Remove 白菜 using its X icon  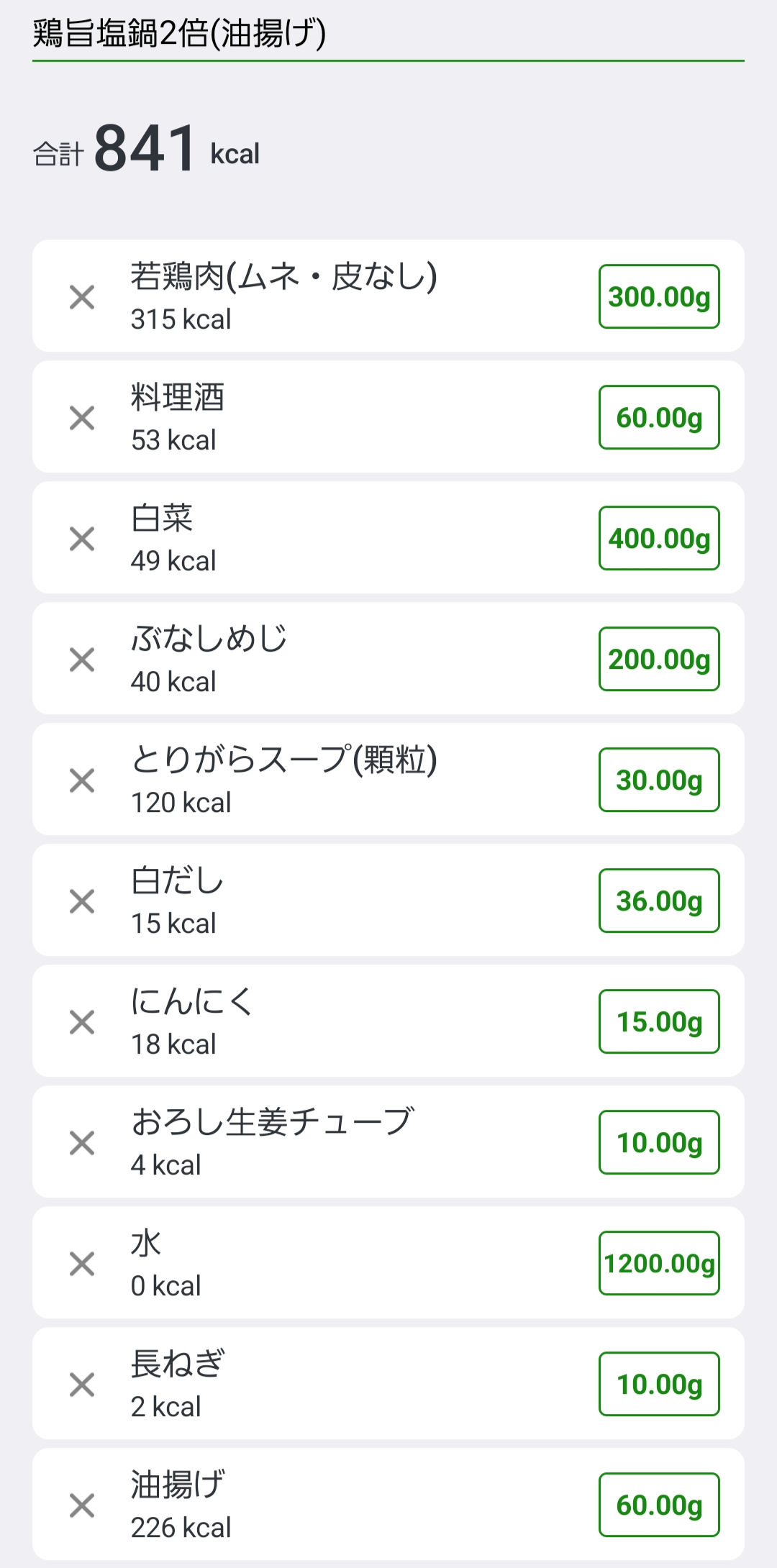coord(82,538)
